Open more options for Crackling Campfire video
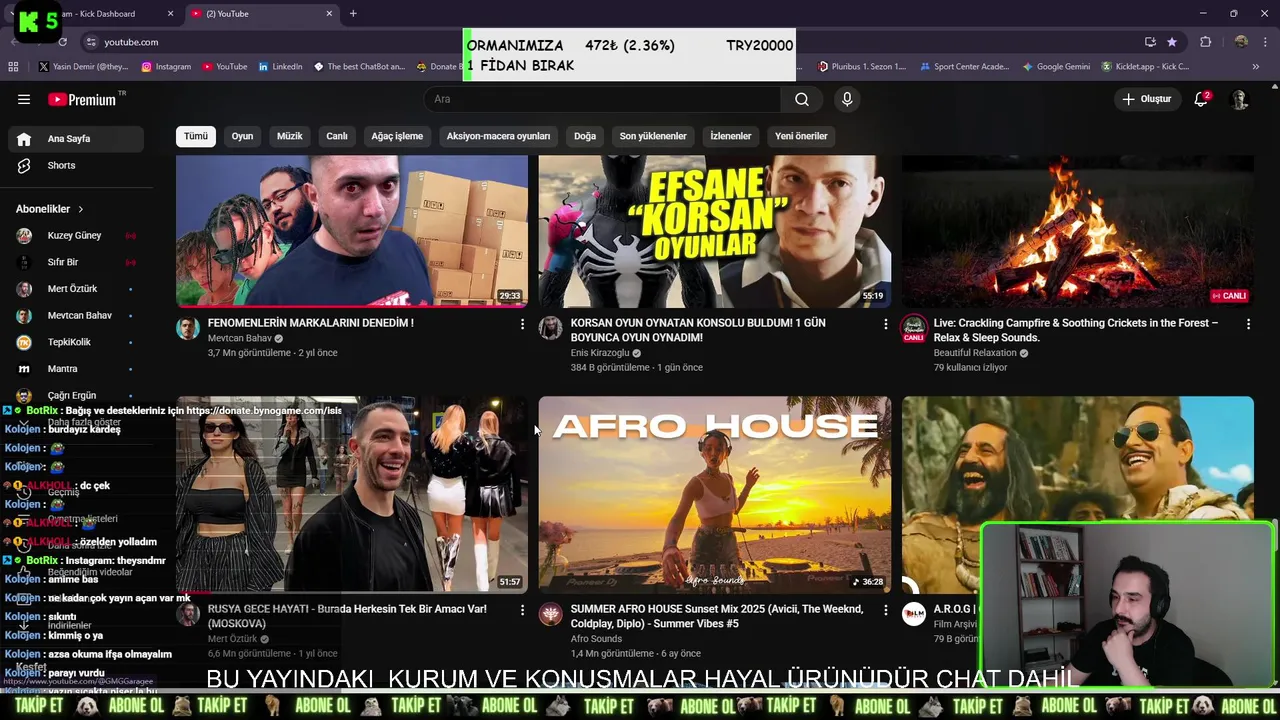This screenshot has width=1280, height=720. 1248,324
